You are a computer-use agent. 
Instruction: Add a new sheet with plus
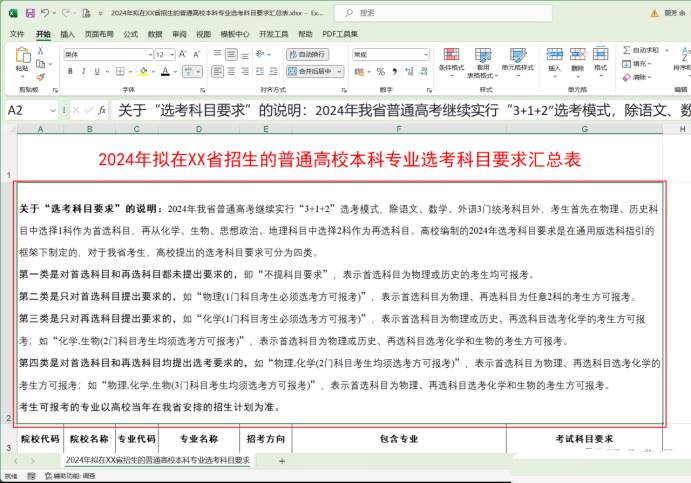tap(282, 461)
